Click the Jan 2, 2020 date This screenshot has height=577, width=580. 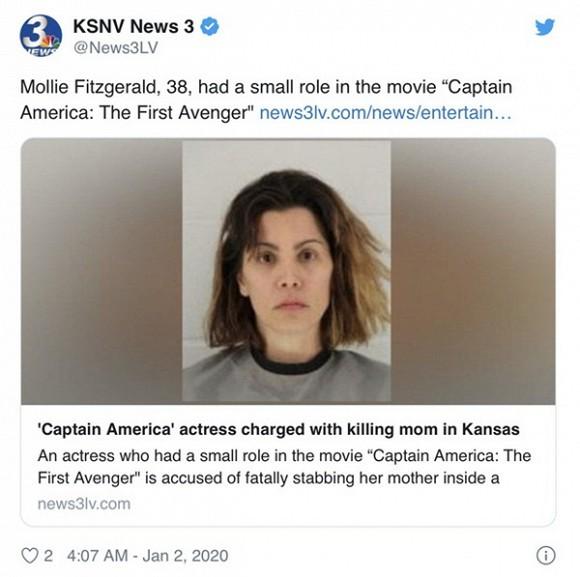(185, 556)
